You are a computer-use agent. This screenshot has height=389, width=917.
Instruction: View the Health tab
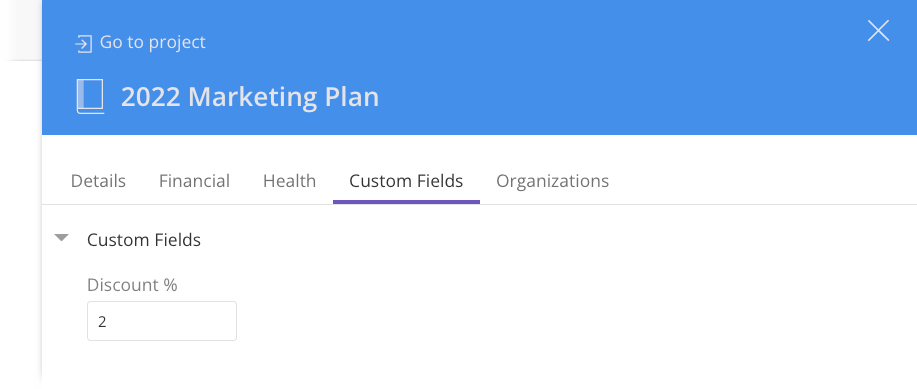[289, 181]
